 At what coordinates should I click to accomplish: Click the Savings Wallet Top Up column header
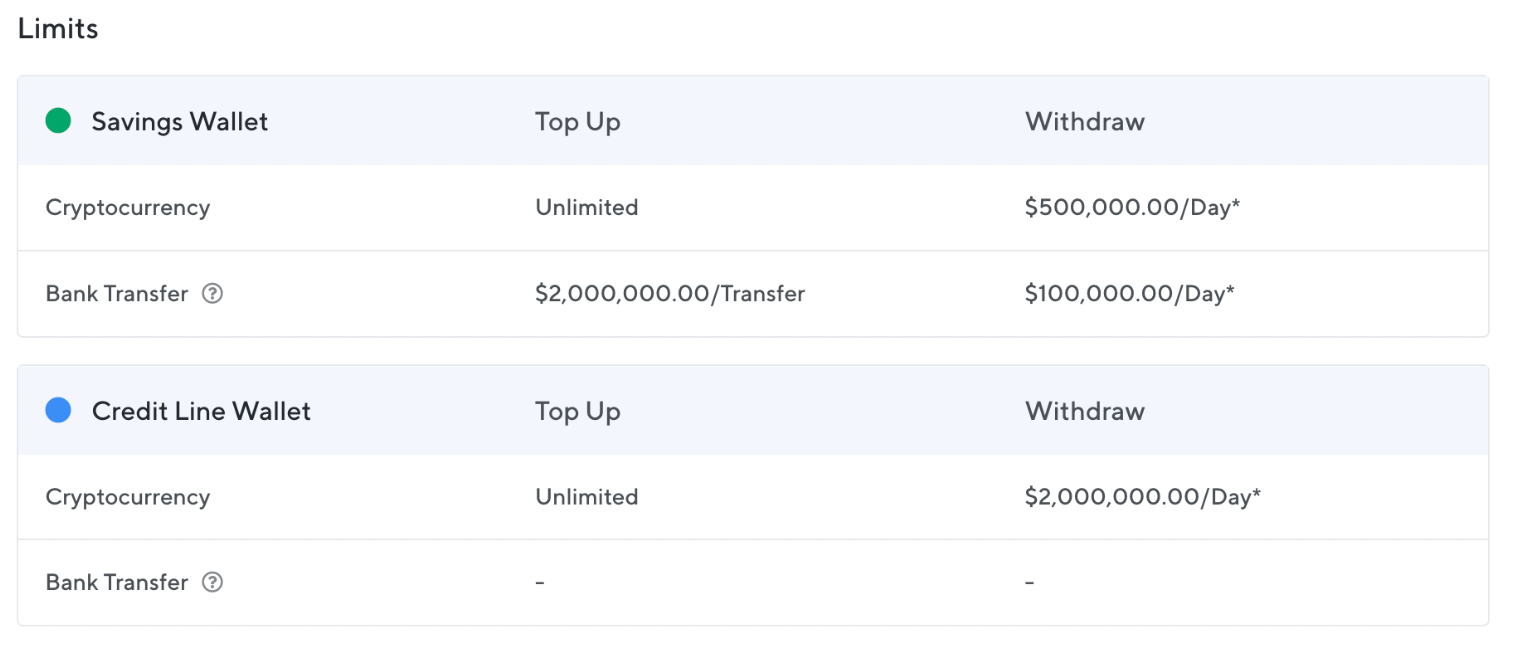pos(578,122)
